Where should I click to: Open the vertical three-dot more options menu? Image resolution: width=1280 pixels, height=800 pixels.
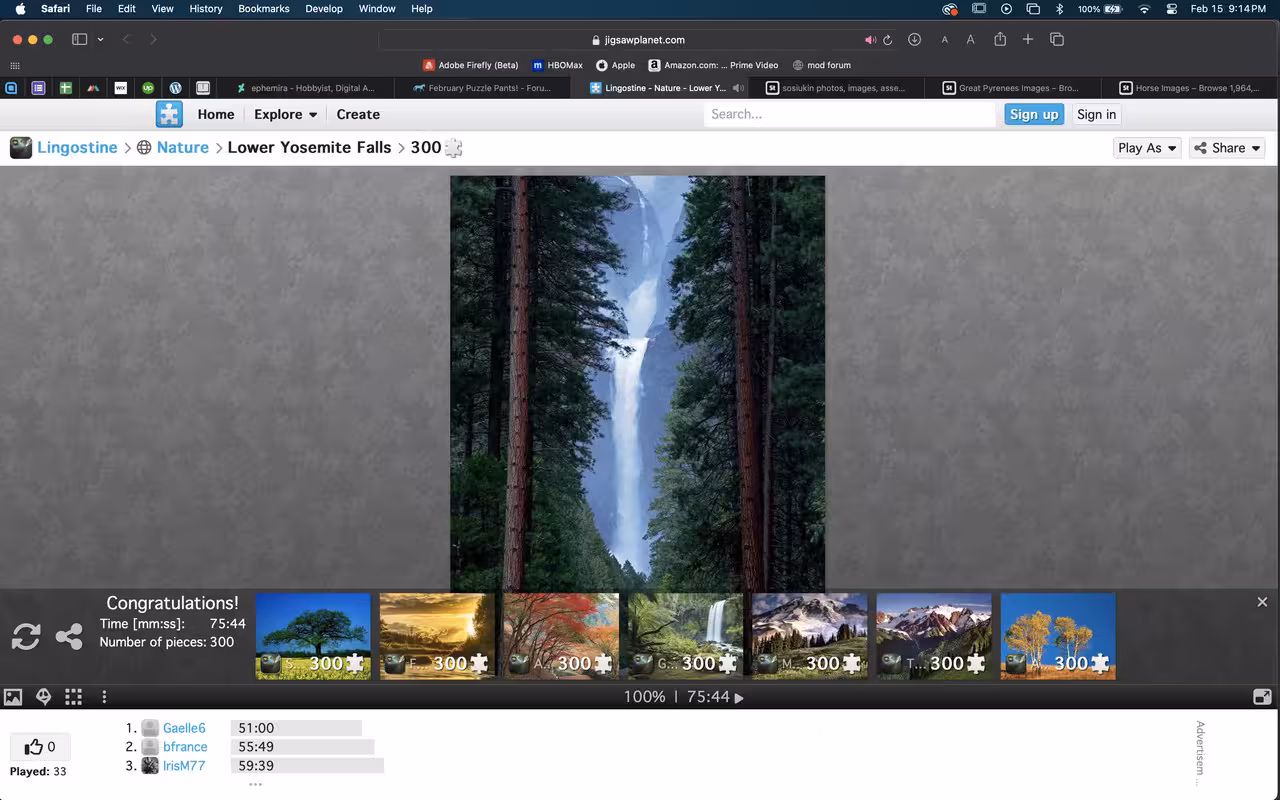pyautogui.click(x=104, y=697)
